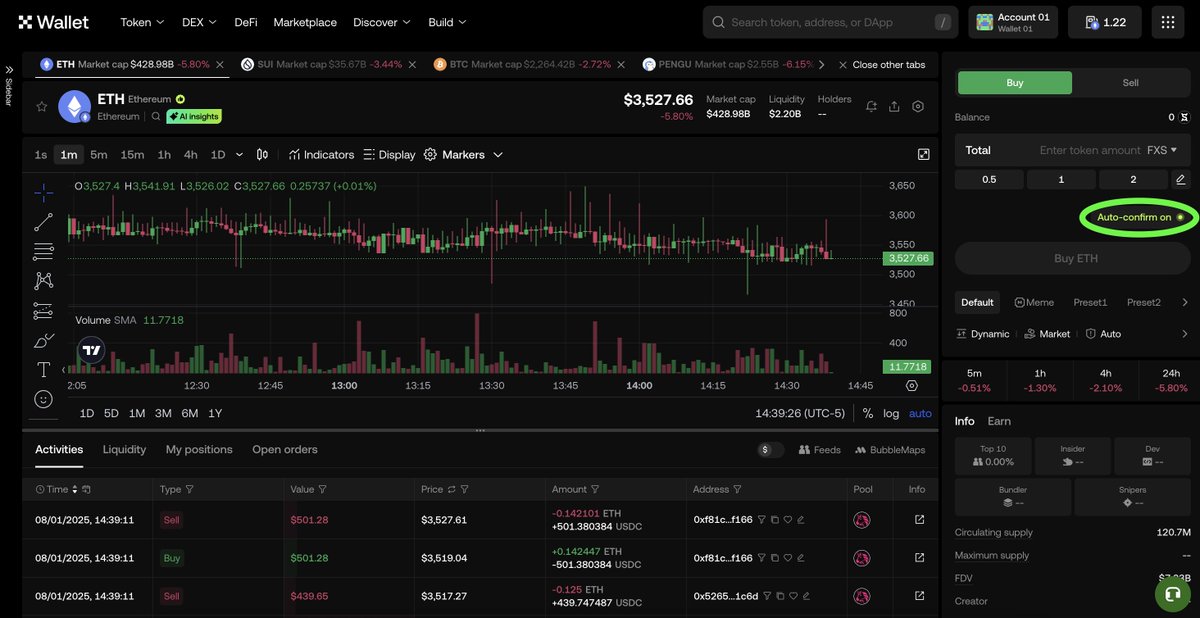Click the candlestick chart type icon
Viewport: 1200px width, 618px height.
[262, 155]
